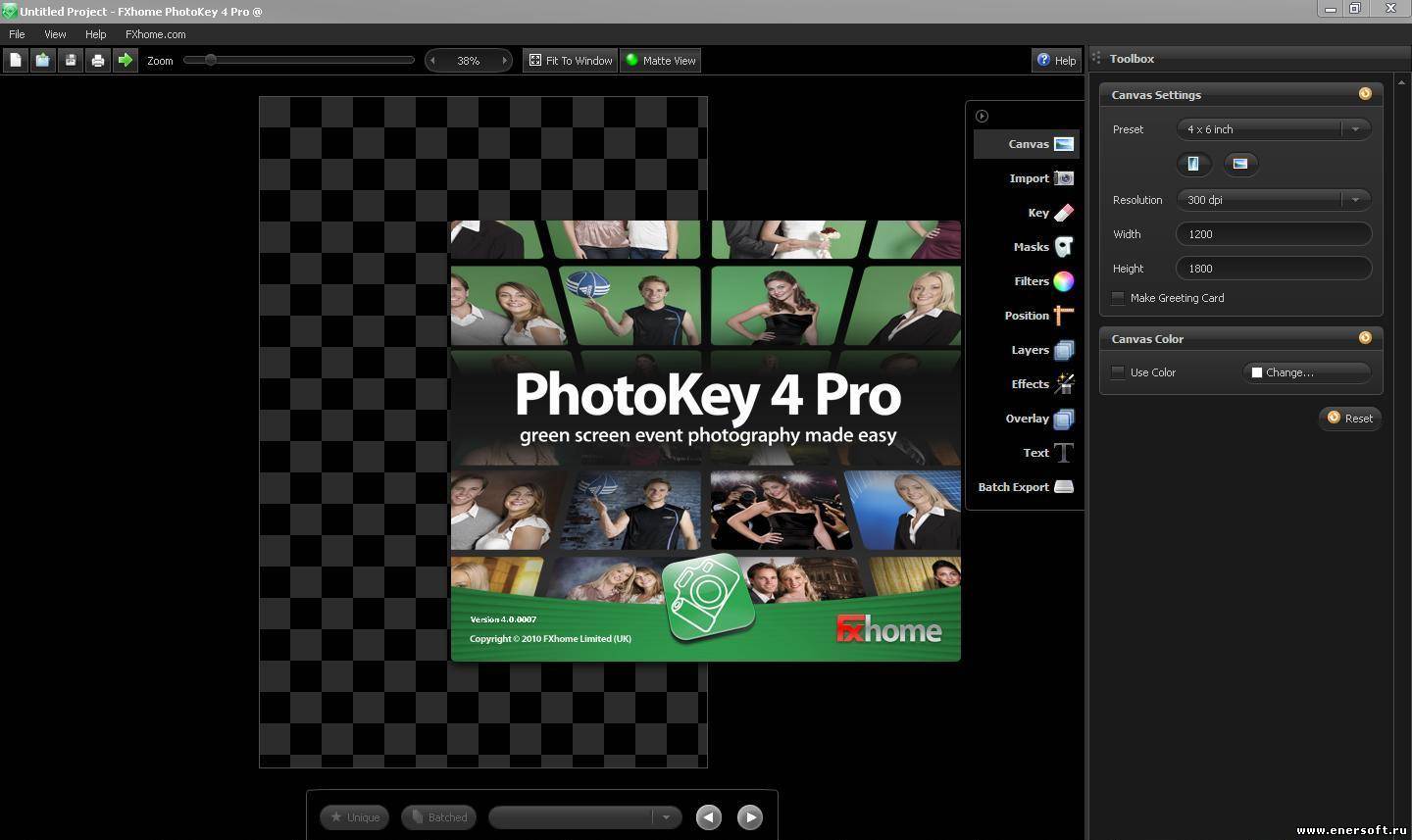Enable the Use Color checkbox
Image resolution: width=1412 pixels, height=840 pixels.
click(1118, 372)
